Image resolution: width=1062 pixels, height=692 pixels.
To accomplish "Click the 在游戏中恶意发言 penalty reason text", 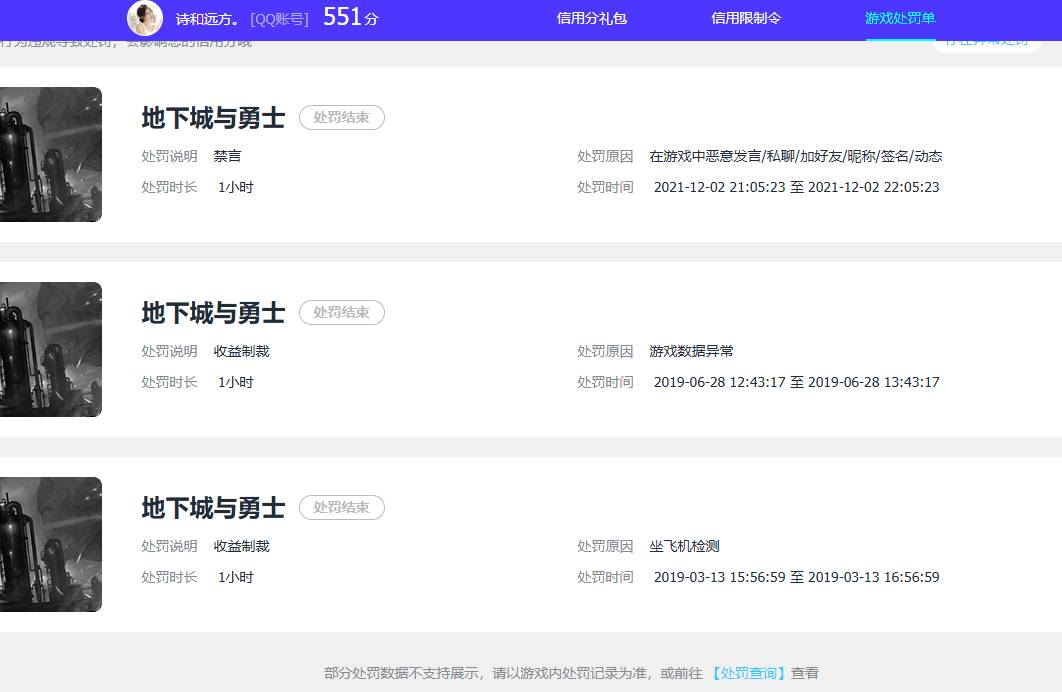I will (x=795, y=157).
